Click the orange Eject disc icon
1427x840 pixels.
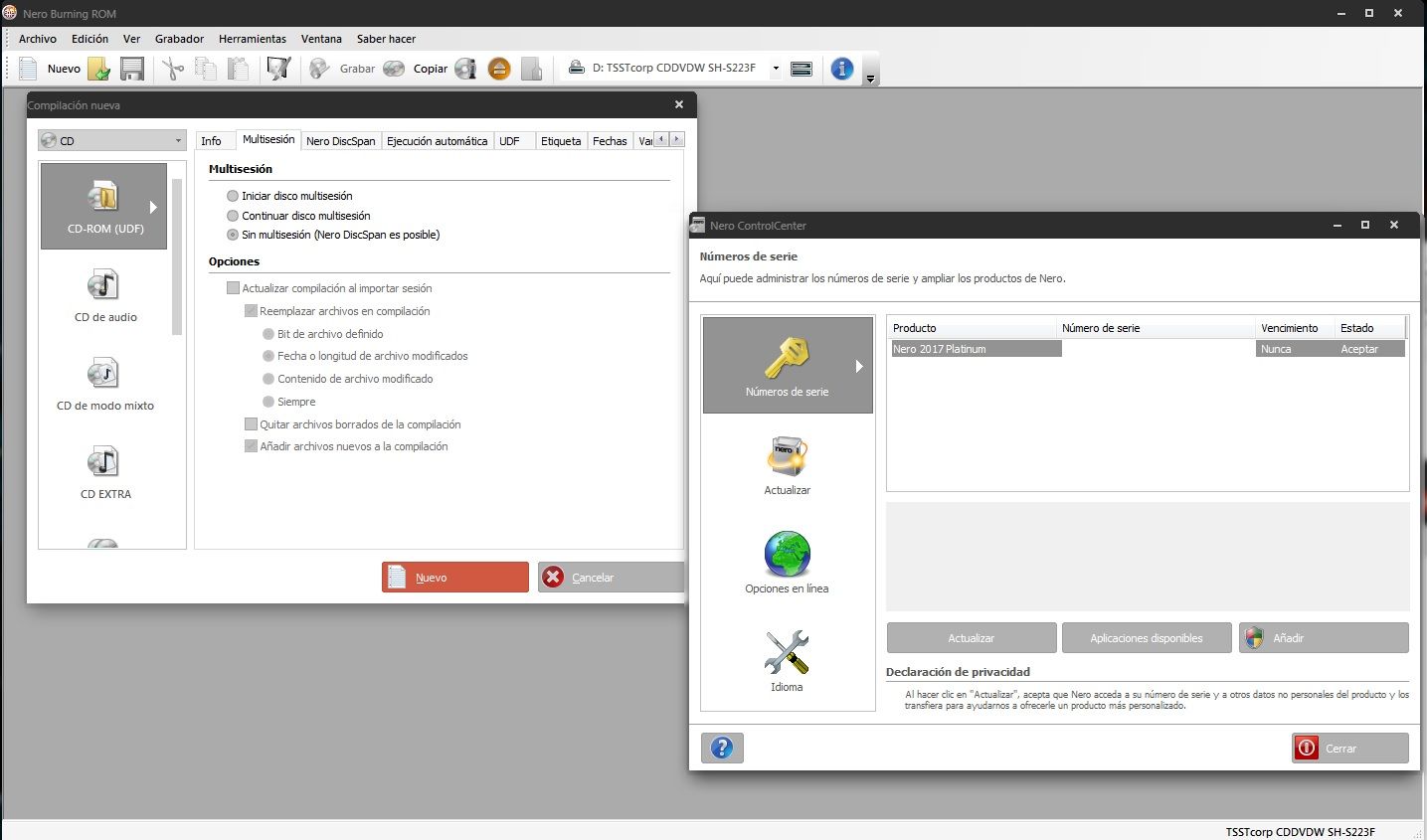coord(499,69)
